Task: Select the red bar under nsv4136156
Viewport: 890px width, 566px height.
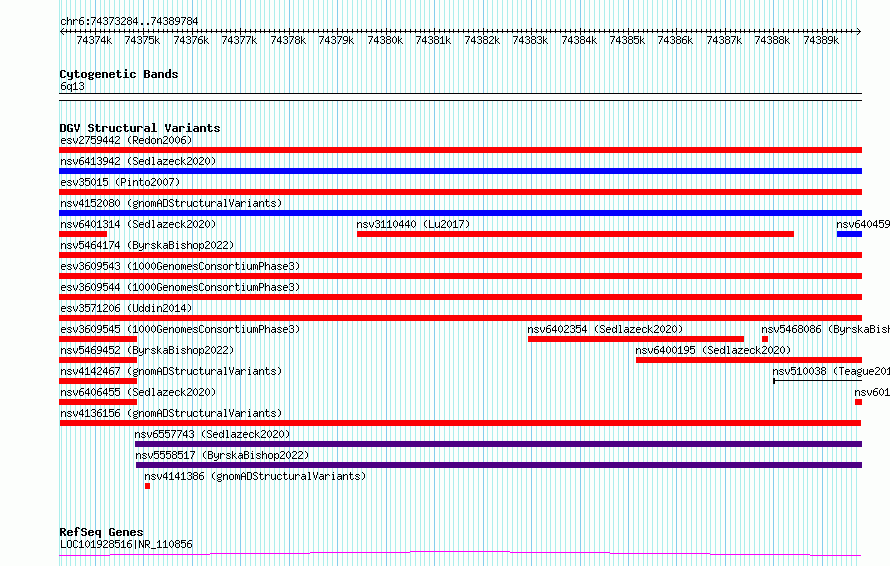Action: [460, 423]
